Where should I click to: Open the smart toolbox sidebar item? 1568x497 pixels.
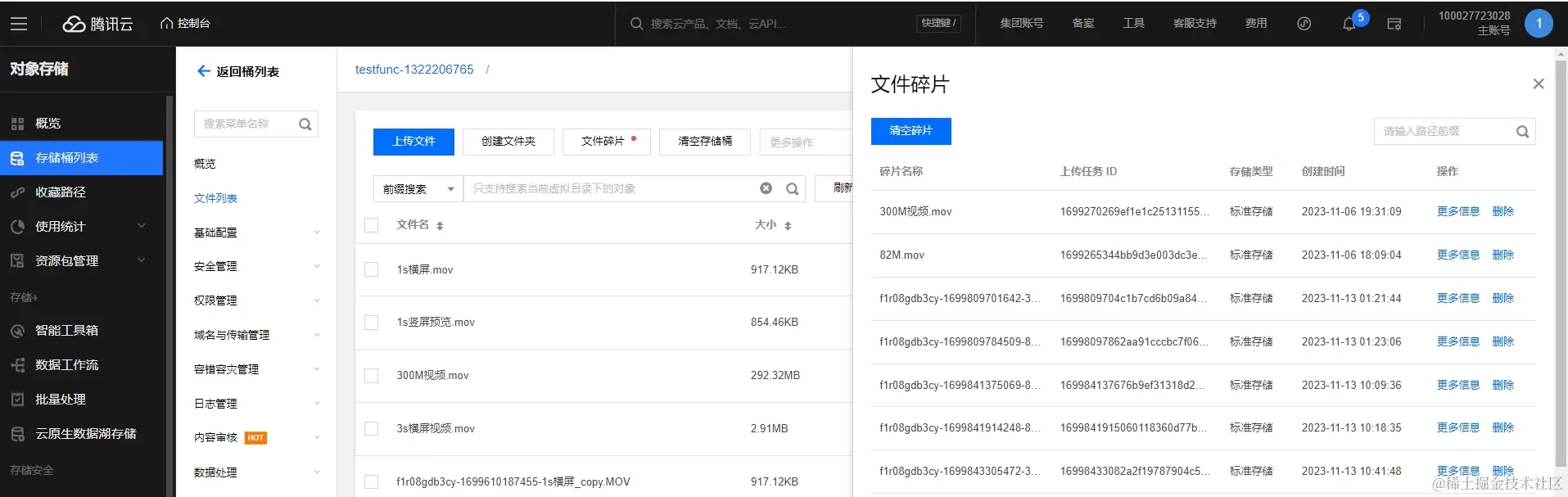[82, 331]
